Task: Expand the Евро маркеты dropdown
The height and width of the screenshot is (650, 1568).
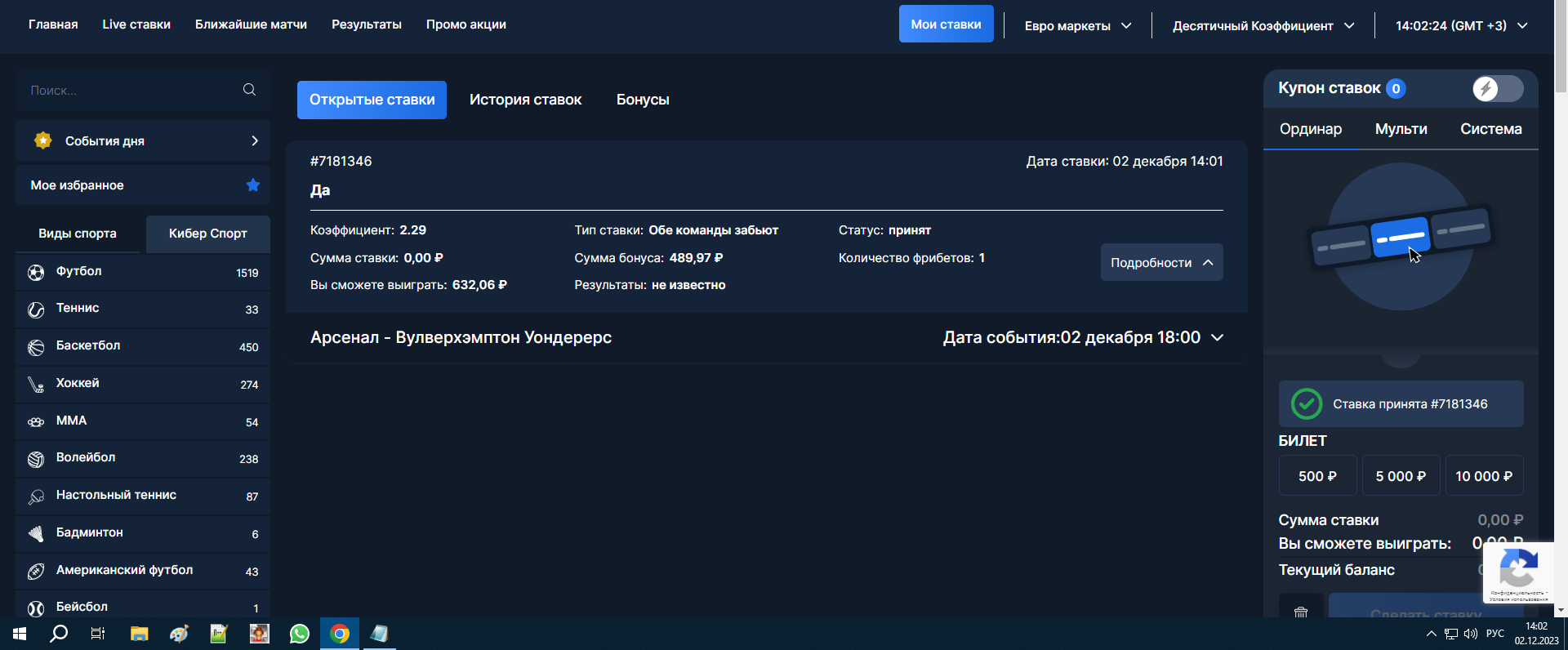Action: (x=1078, y=25)
